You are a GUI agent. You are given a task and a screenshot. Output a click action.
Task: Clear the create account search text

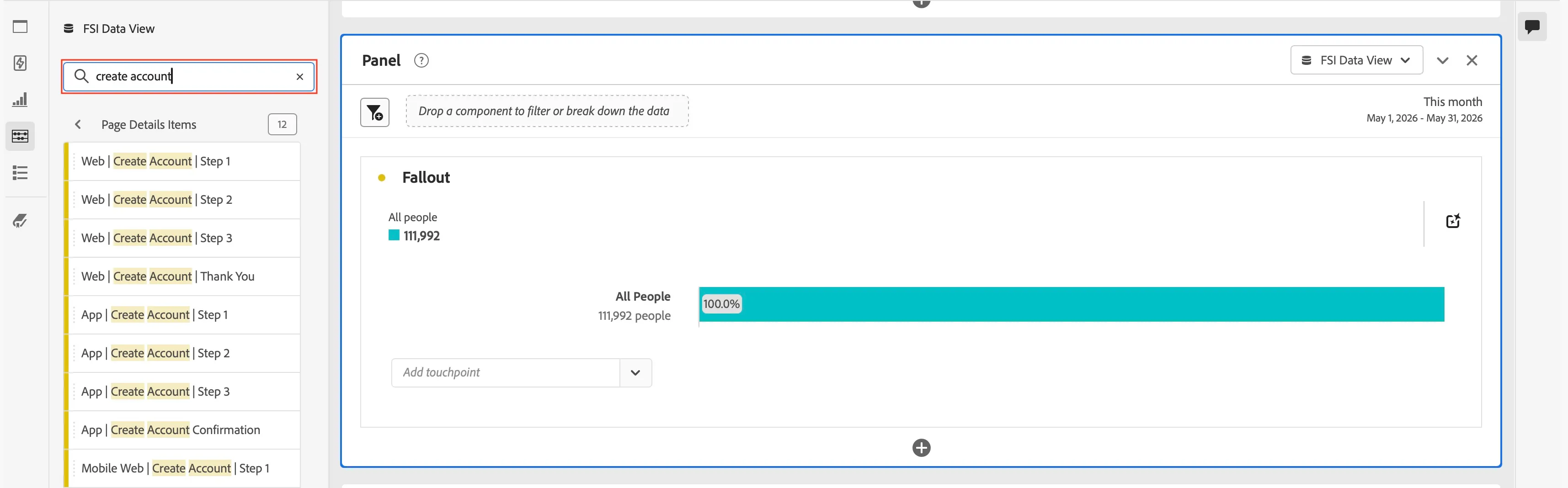point(300,77)
